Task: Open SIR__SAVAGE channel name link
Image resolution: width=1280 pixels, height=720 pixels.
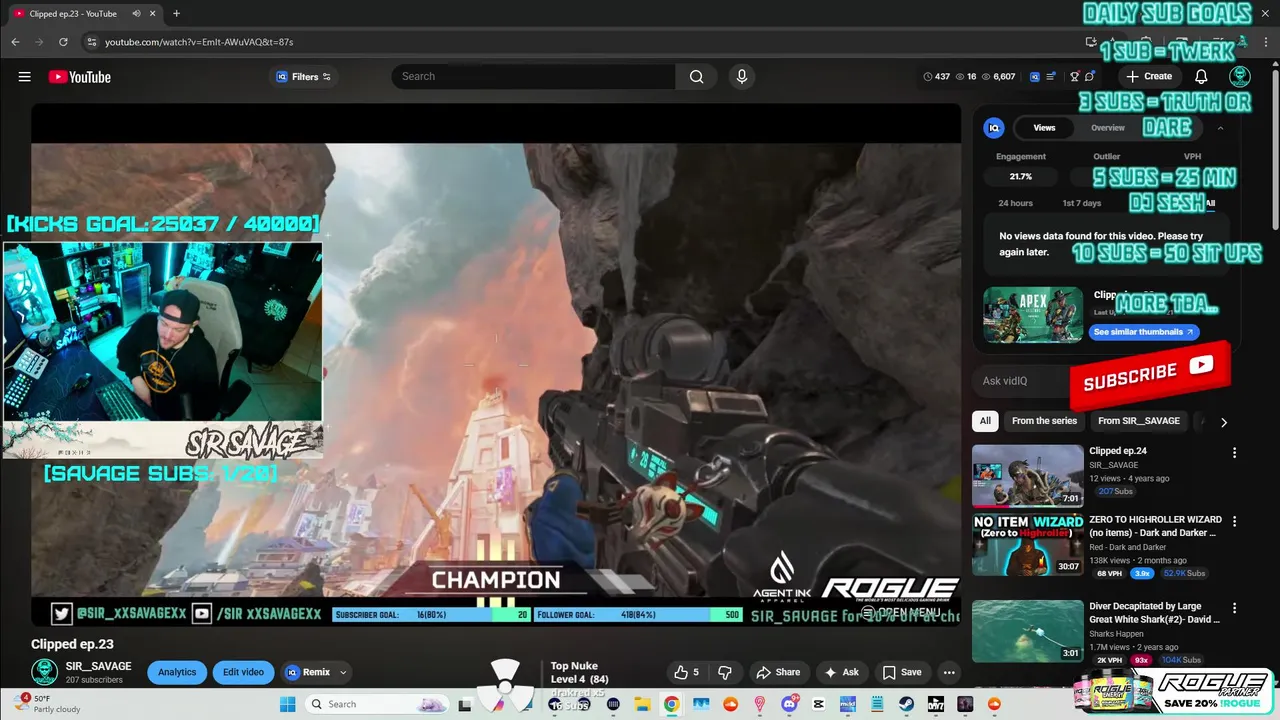Action: point(98,666)
